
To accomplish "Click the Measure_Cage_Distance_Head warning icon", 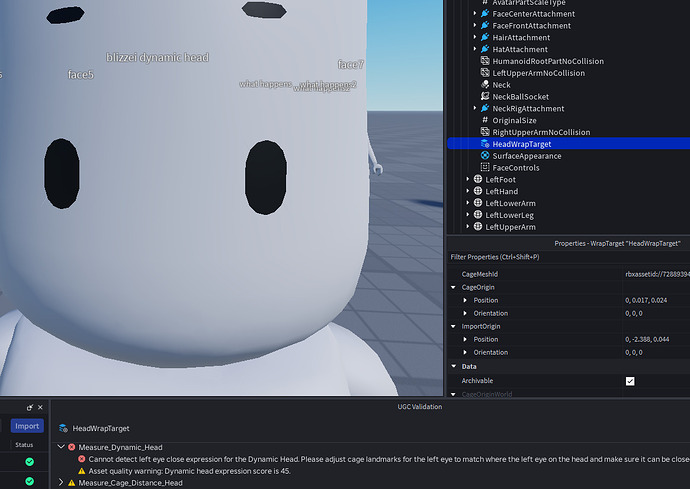I will tap(72, 483).
